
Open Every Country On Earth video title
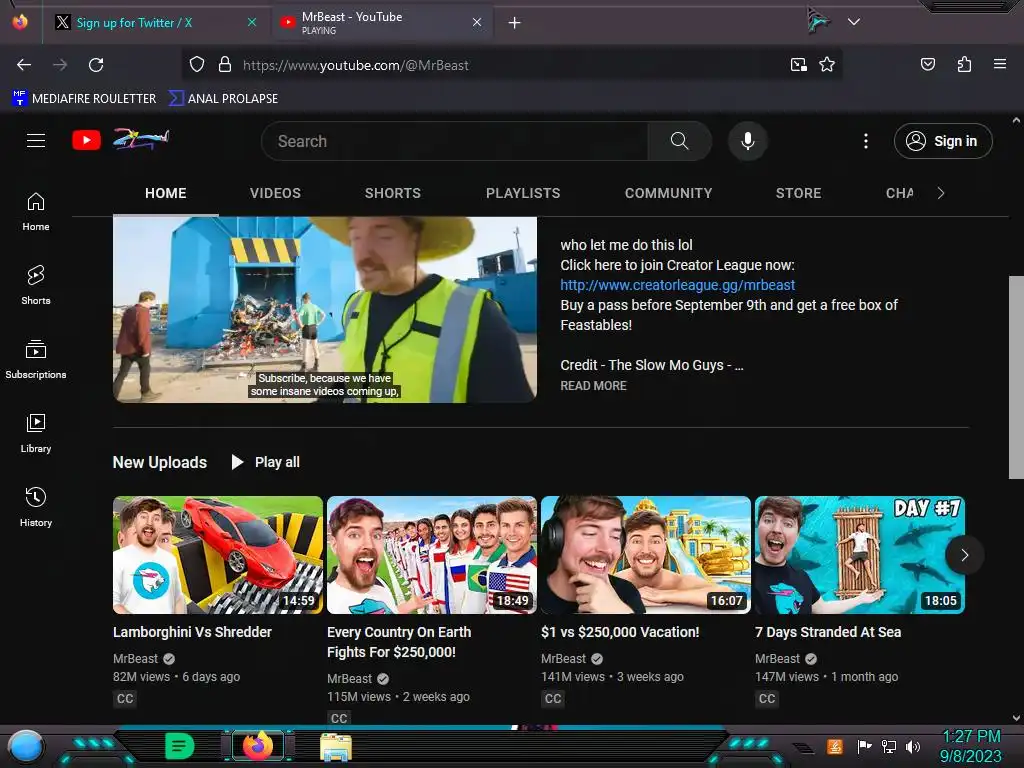(398, 642)
